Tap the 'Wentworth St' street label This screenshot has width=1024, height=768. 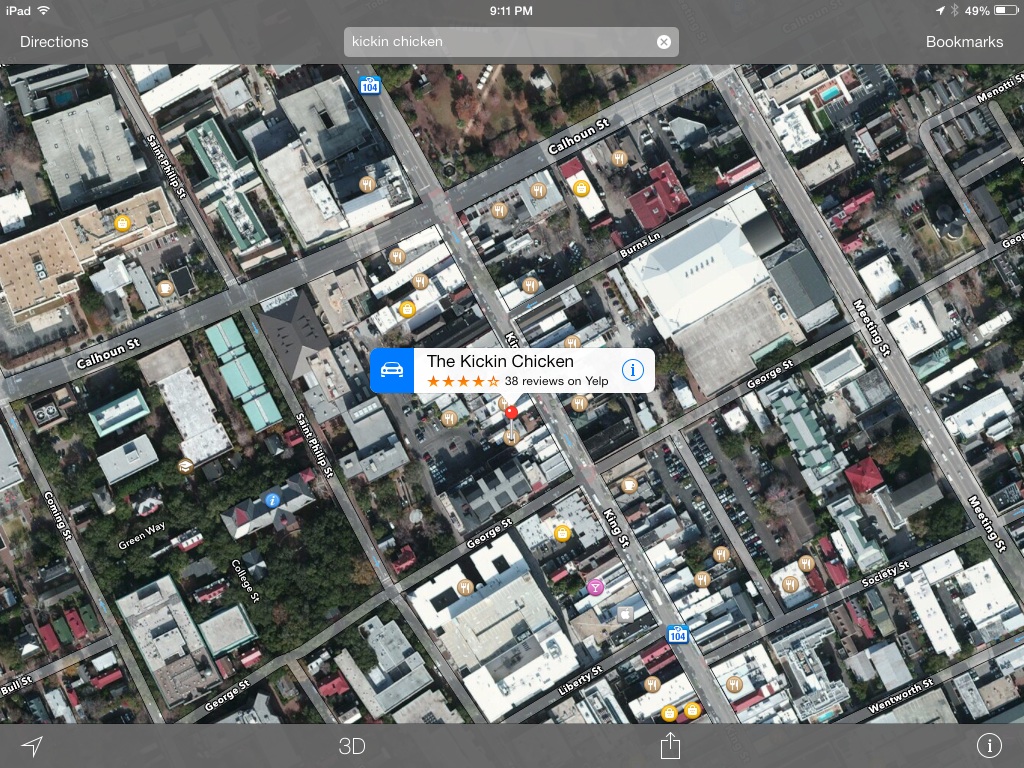(x=901, y=696)
